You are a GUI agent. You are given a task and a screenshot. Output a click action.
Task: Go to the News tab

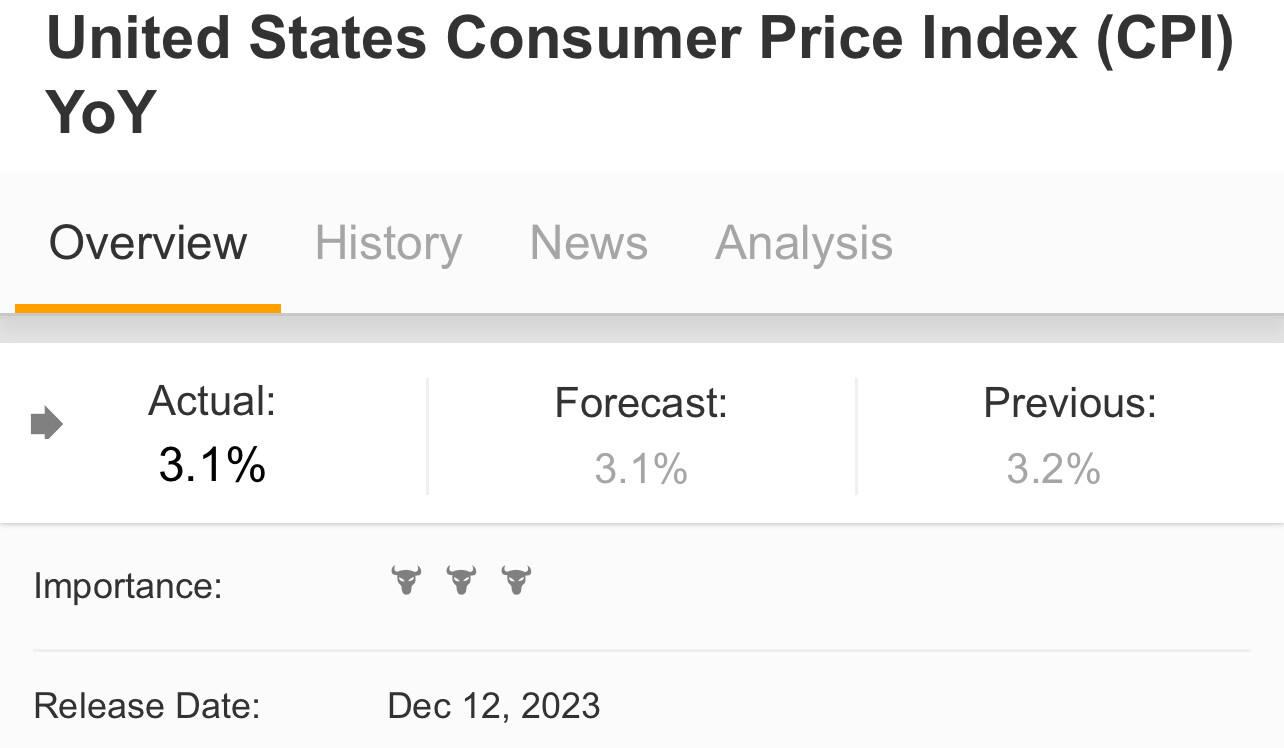pos(588,243)
